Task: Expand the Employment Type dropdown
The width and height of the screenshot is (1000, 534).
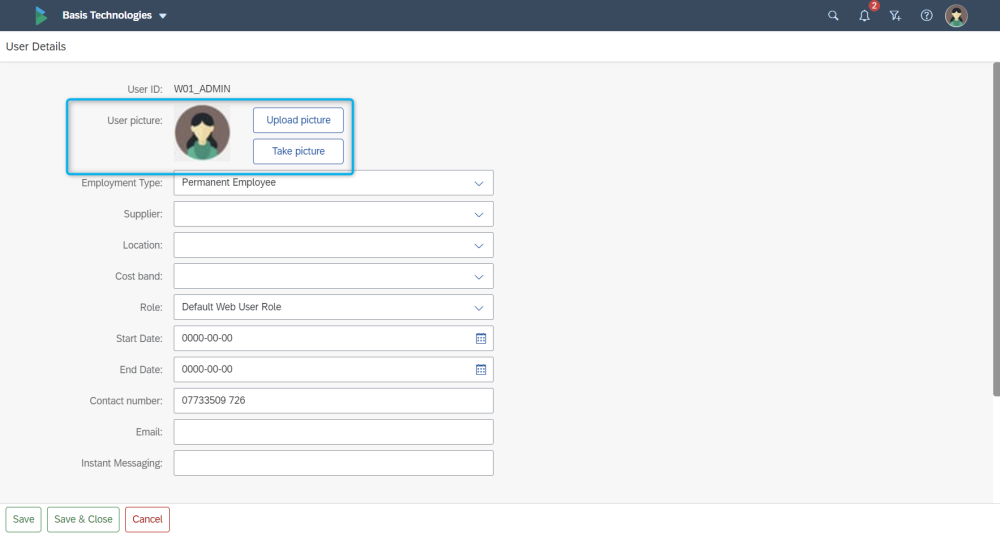Action: click(x=480, y=183)
